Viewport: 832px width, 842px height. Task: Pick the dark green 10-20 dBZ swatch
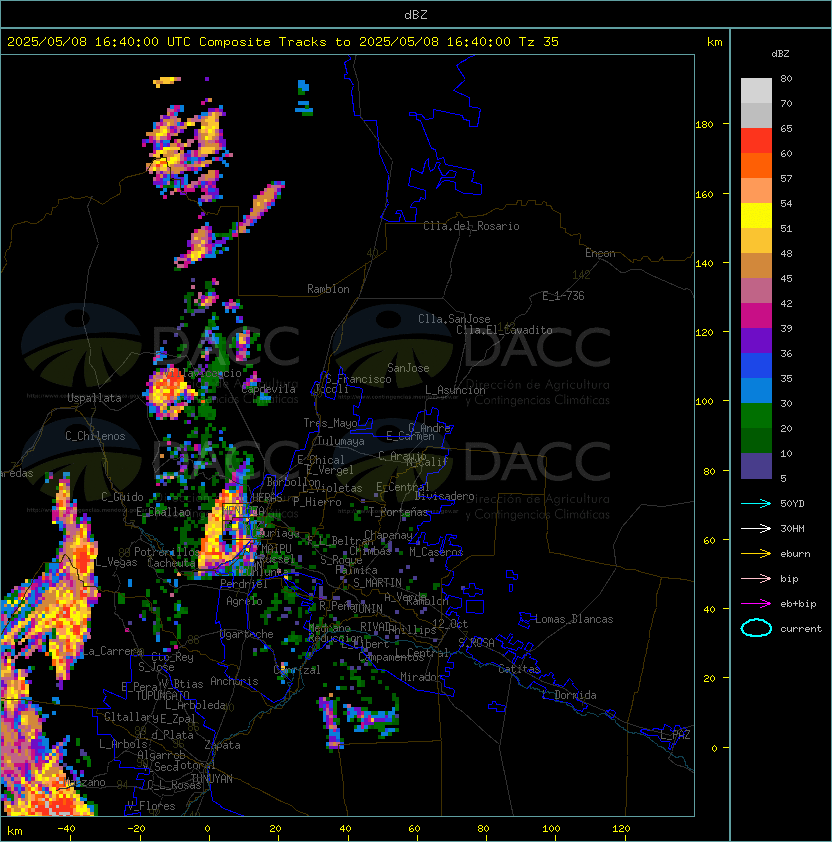click(756, 440)
